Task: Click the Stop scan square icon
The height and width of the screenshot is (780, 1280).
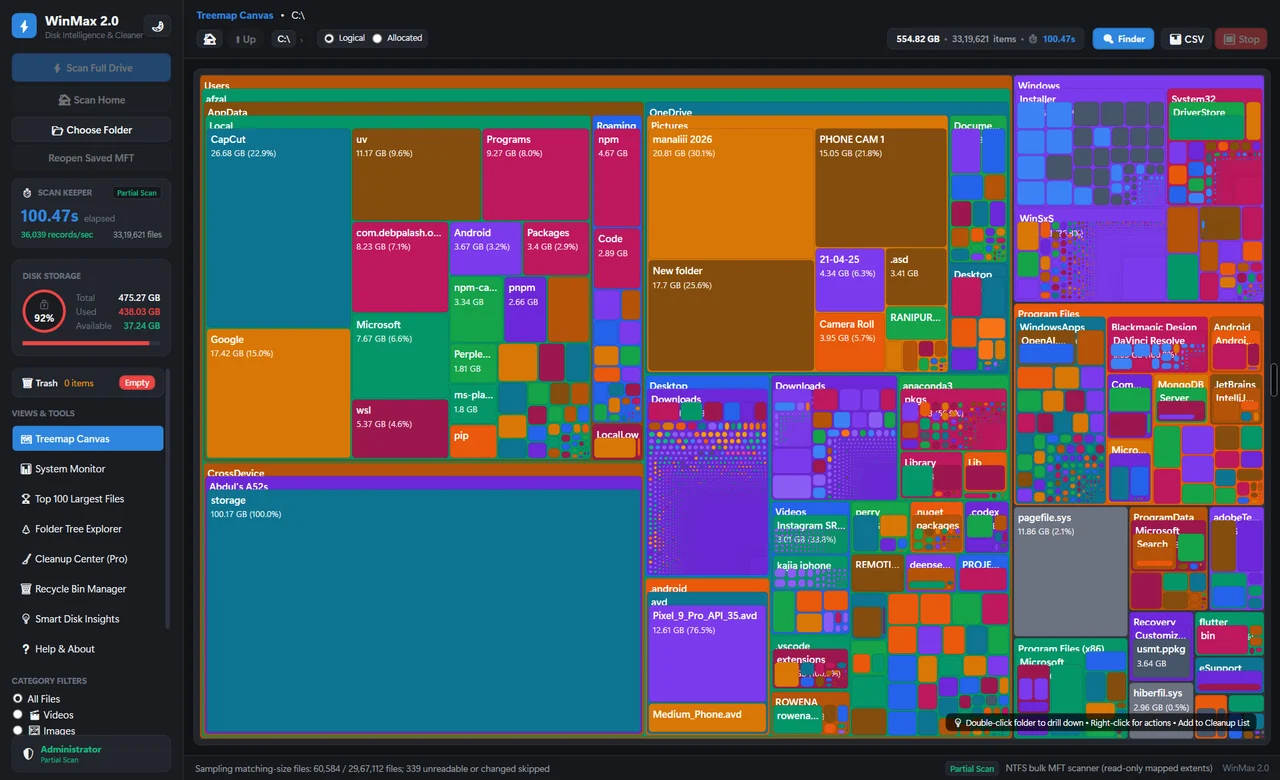Action: point(1229,39)
